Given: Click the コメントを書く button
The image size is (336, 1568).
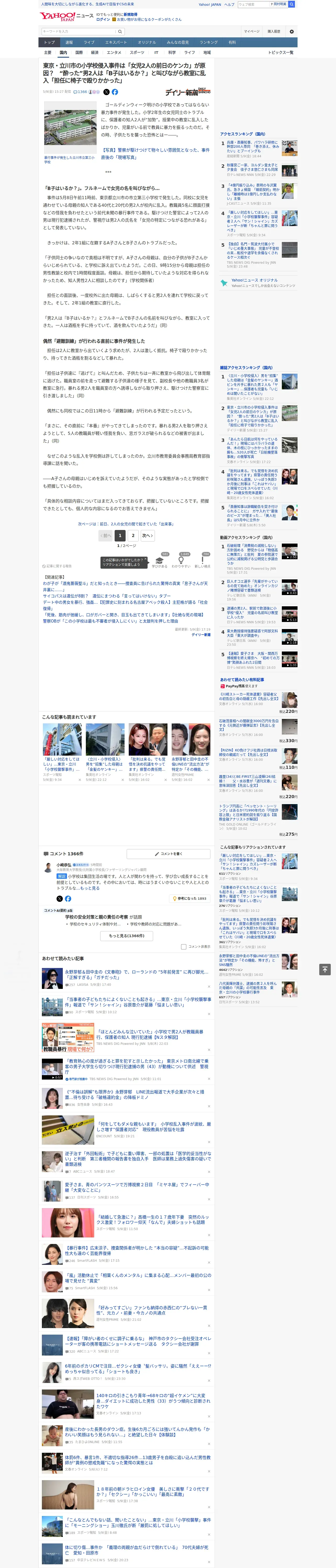Looking at the screenshot, I should [x=168, y=854].
